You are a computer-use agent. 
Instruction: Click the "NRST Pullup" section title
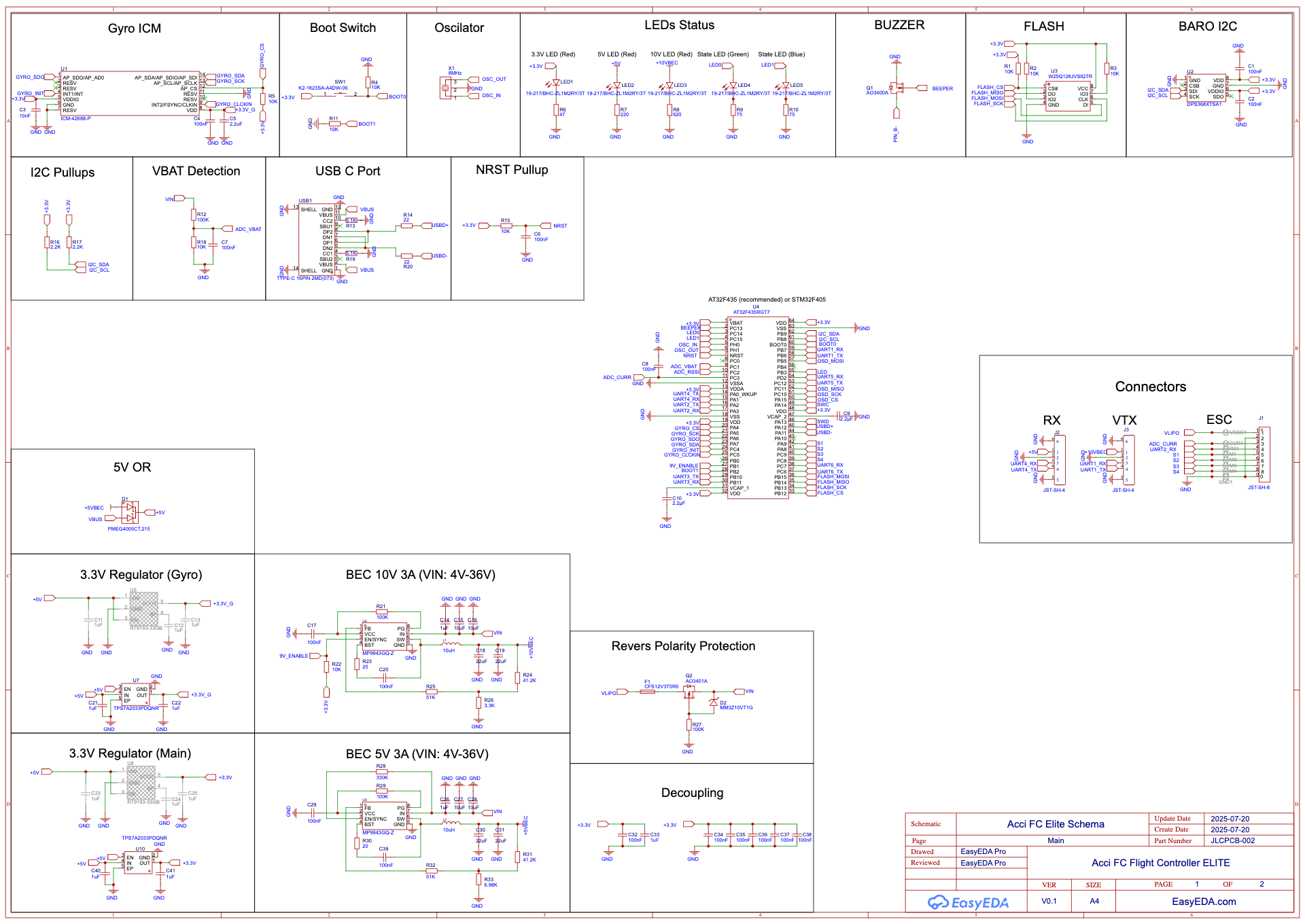(512, 170)
